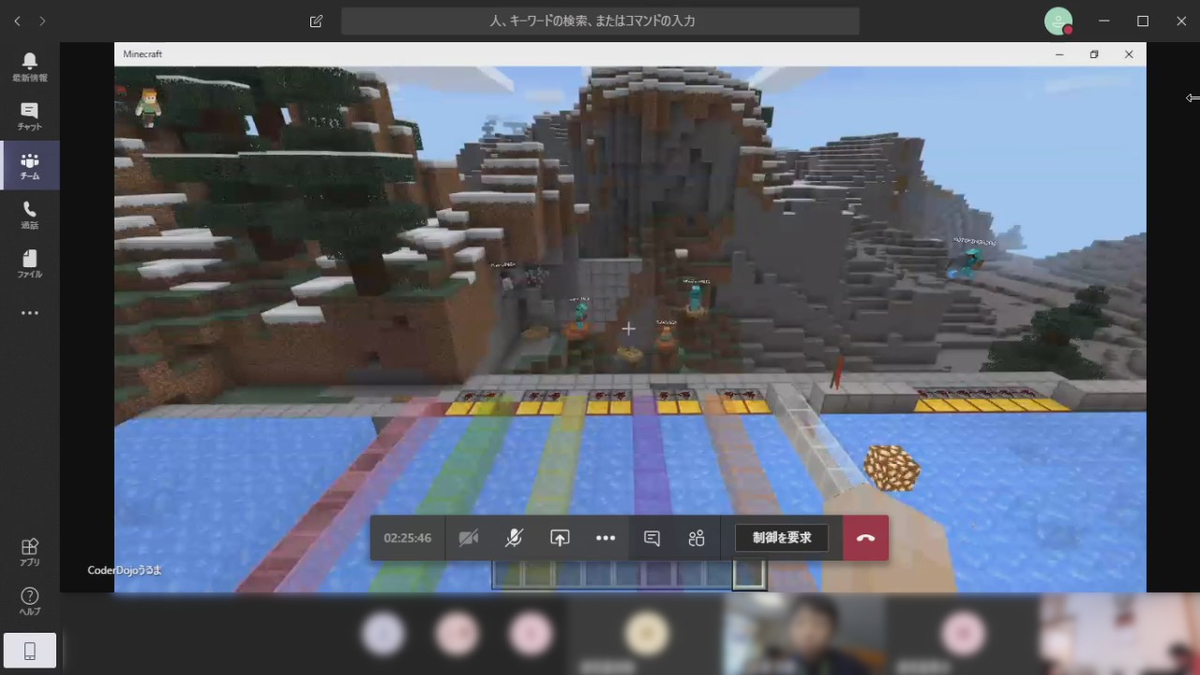Open the Apps store icon
Image resolution: width=1200 pixels, height=675 pixels.
tap(29, 552)
